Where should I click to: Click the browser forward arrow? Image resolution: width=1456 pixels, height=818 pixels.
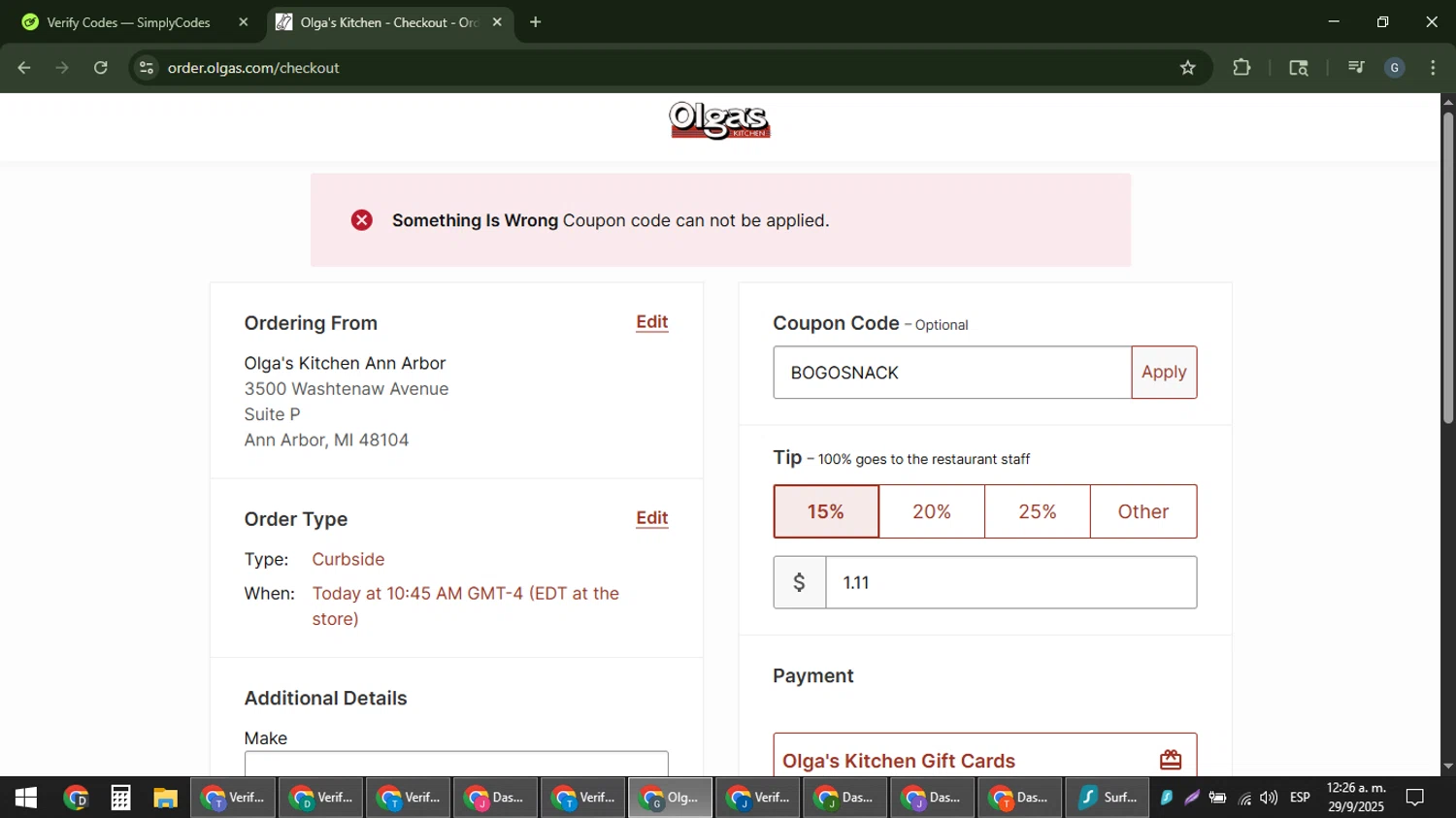click(62, 68)
